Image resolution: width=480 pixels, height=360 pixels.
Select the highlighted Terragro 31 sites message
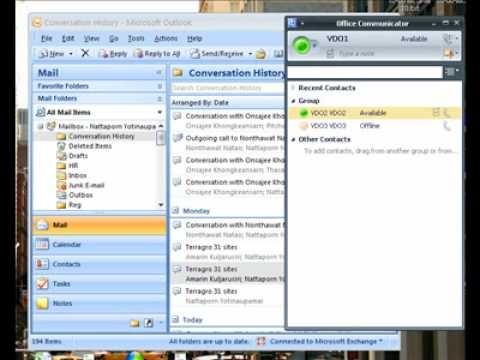point(228,274)
